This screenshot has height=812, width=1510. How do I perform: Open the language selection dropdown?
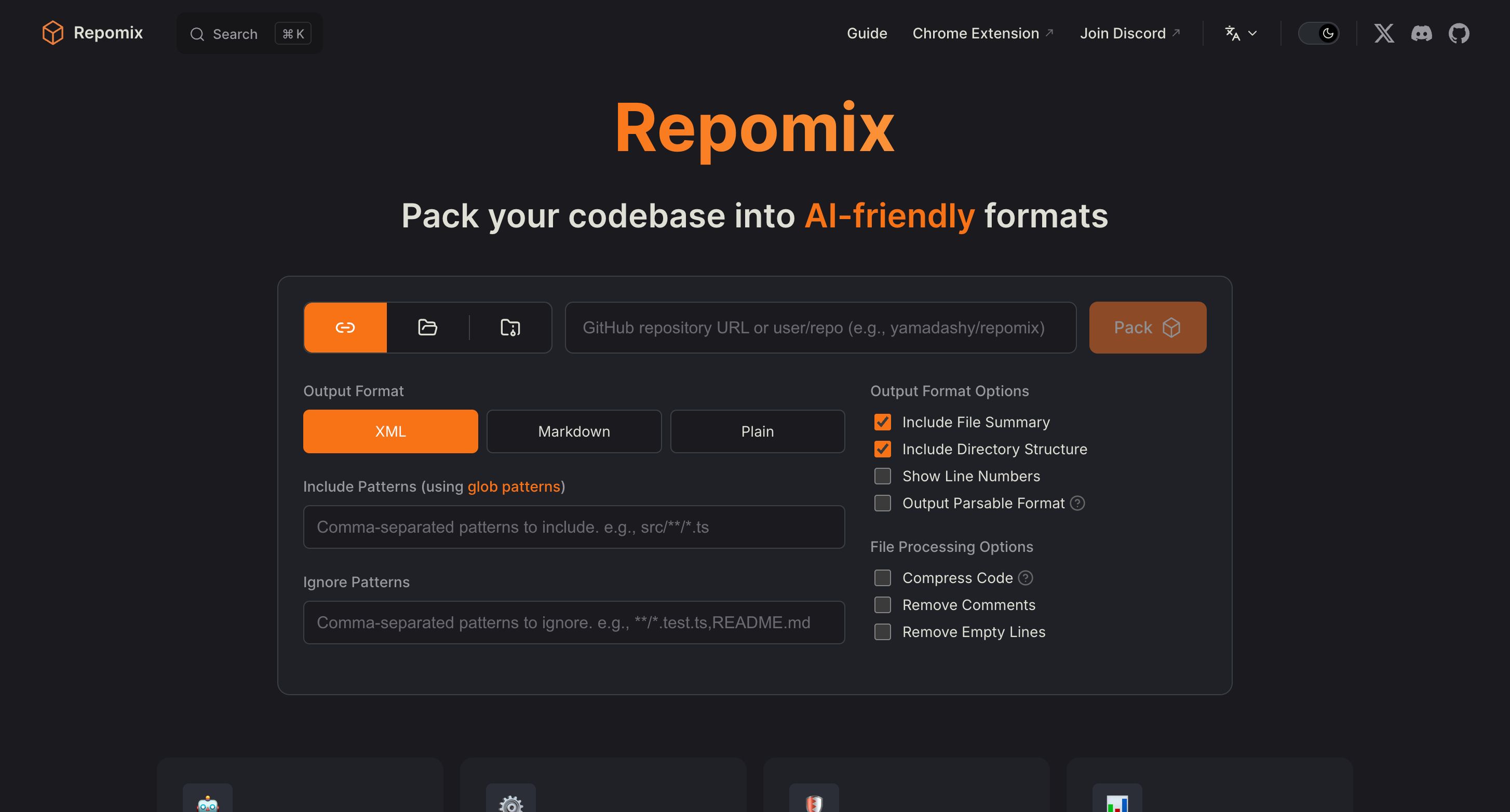pyautogui.click(x=1241, y=33)
